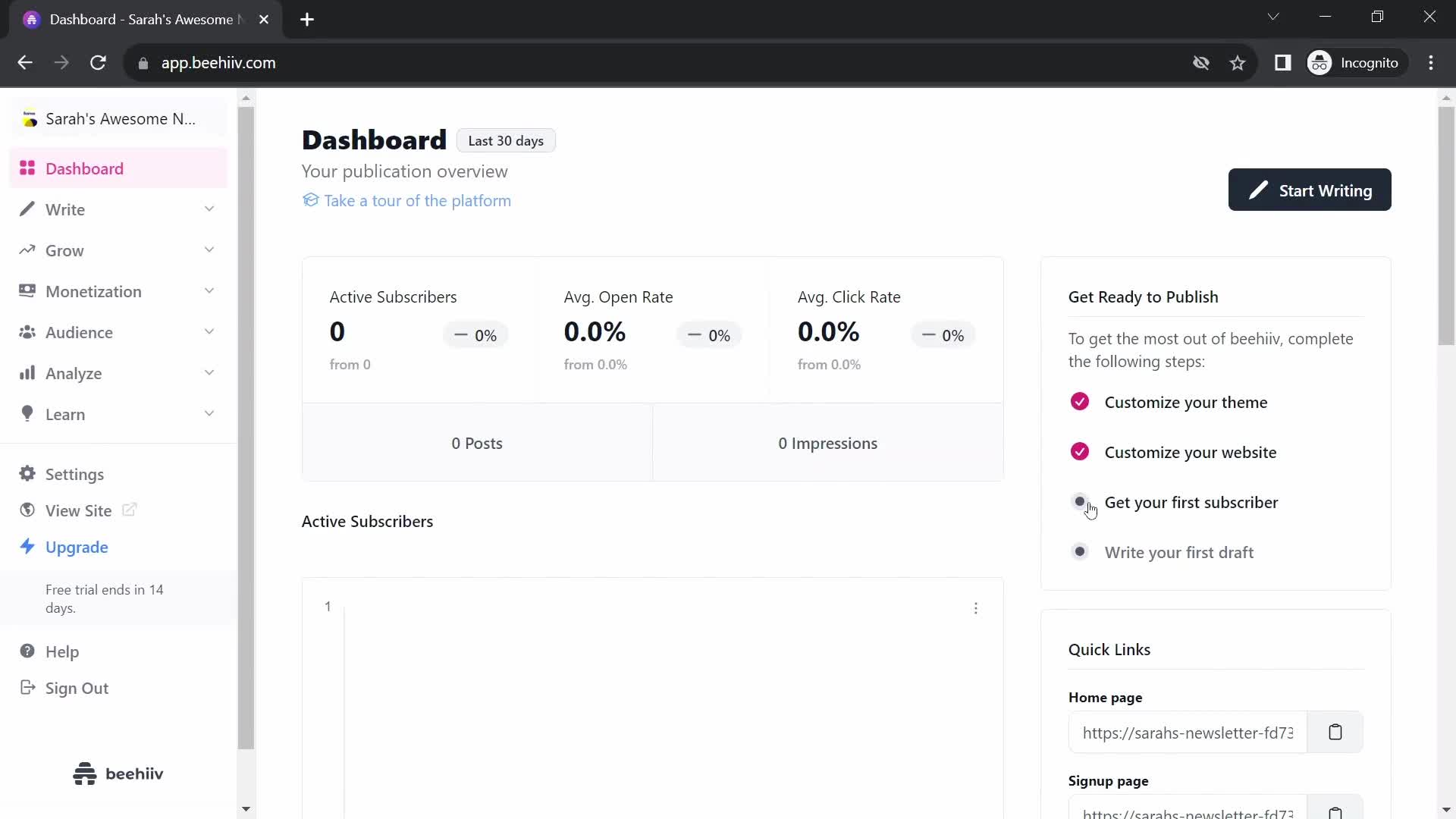Click the Analyze section icon
The width and height of the screenshot is (1456, 819).
[26, 373]
